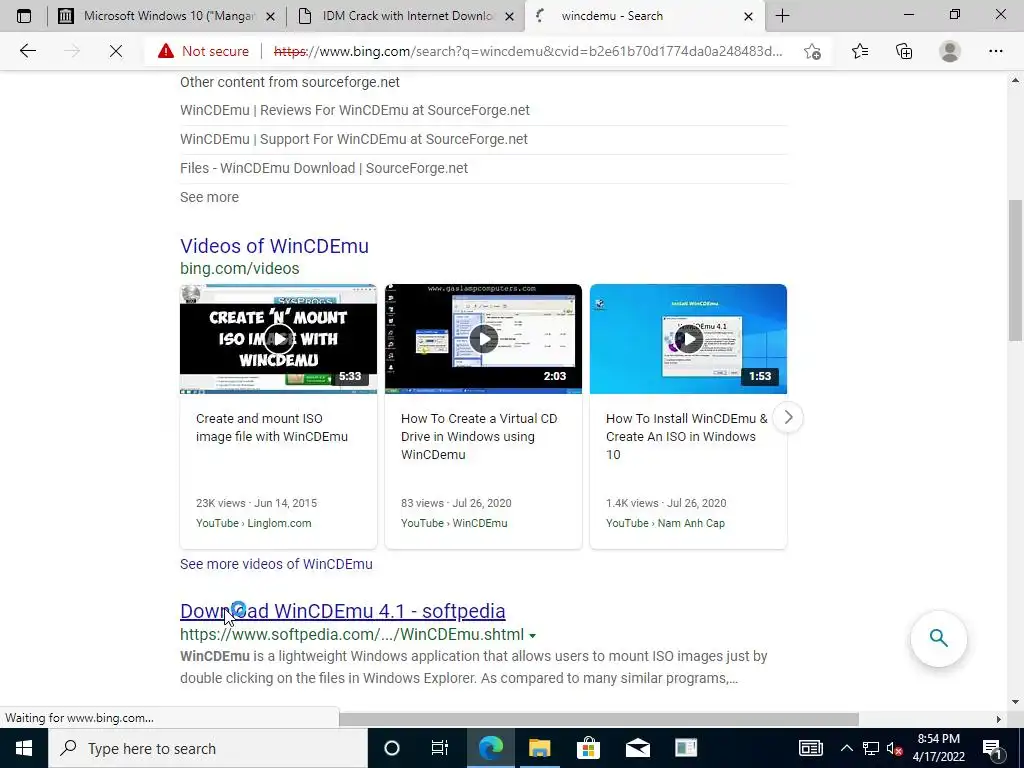Click Microsoft Edge taskbar icon
The height and width of the screenshot is (768, 1024).
pos(490,748)
